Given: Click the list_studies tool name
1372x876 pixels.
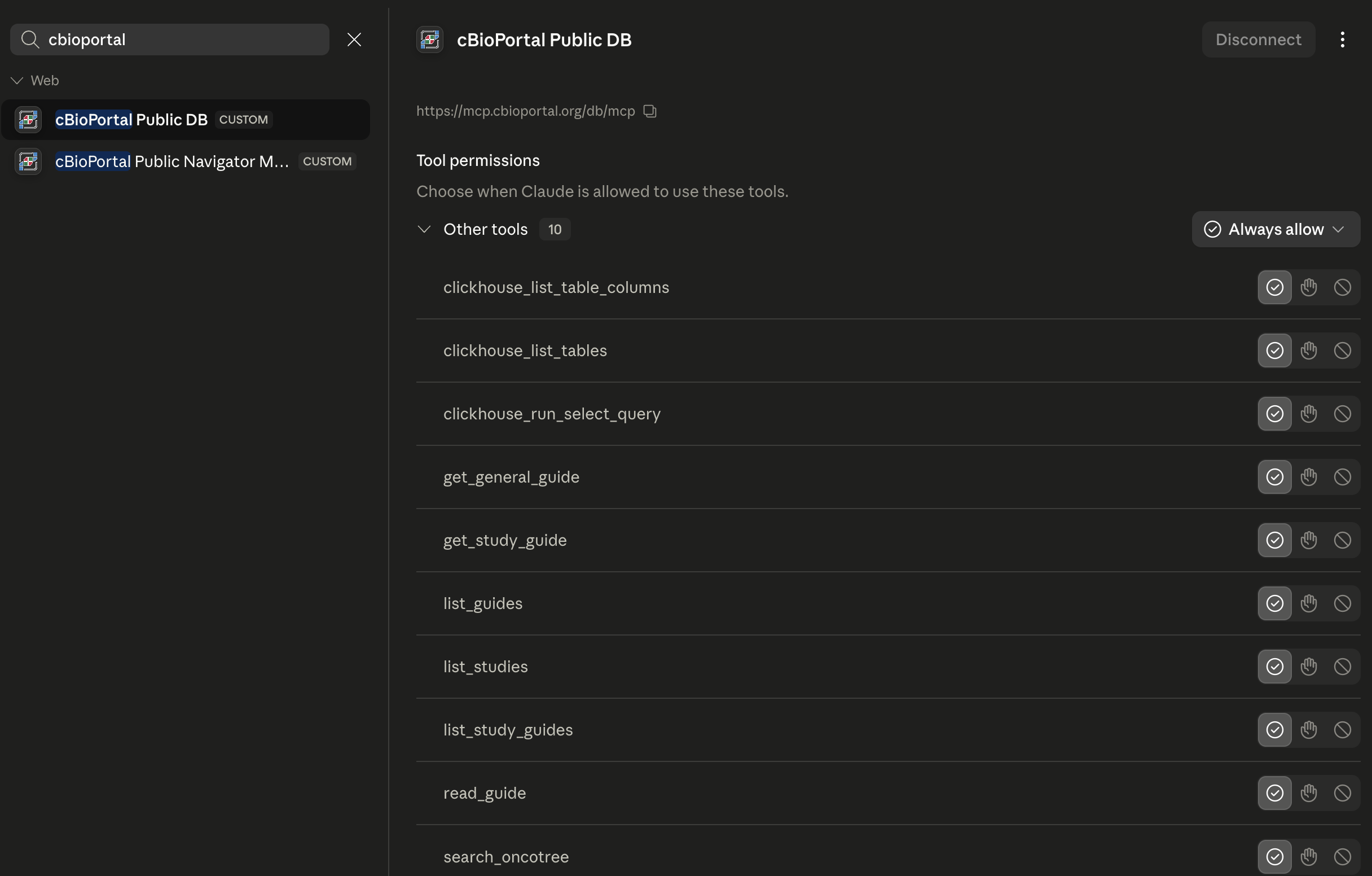Looking at the screenshot, I should click(x=485, y=667).
